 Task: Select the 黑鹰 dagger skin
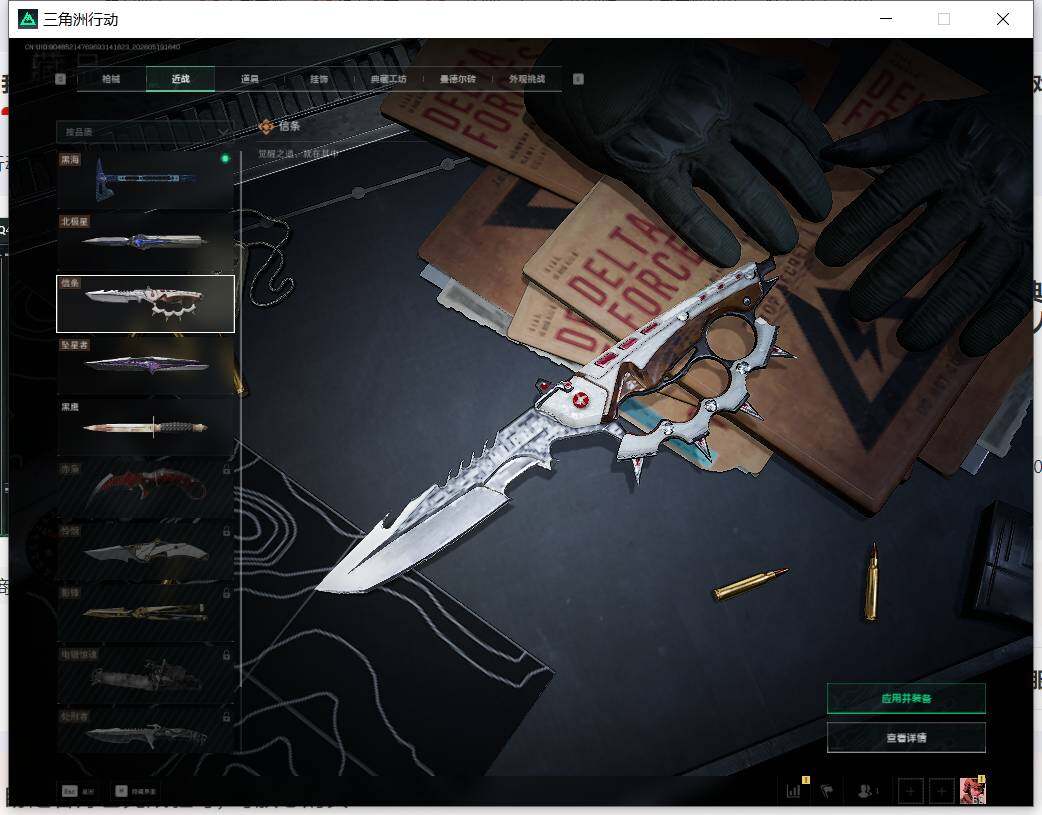(146, 427)
